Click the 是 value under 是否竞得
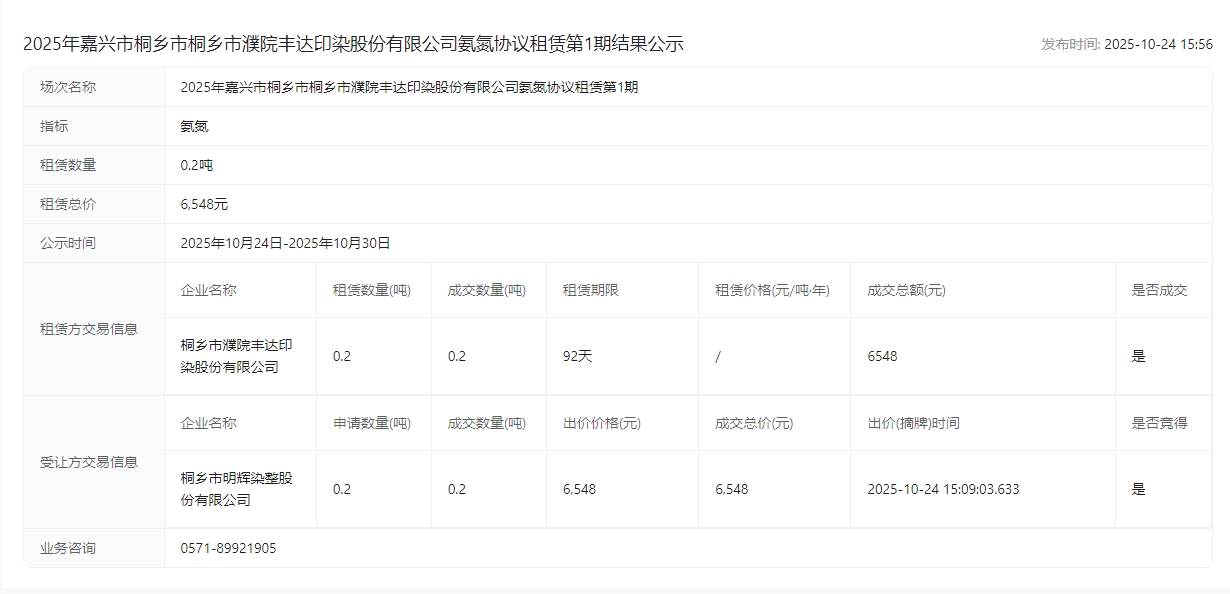The height and width of the screenshot is (594, 1230). click(x=1138, y=489)
